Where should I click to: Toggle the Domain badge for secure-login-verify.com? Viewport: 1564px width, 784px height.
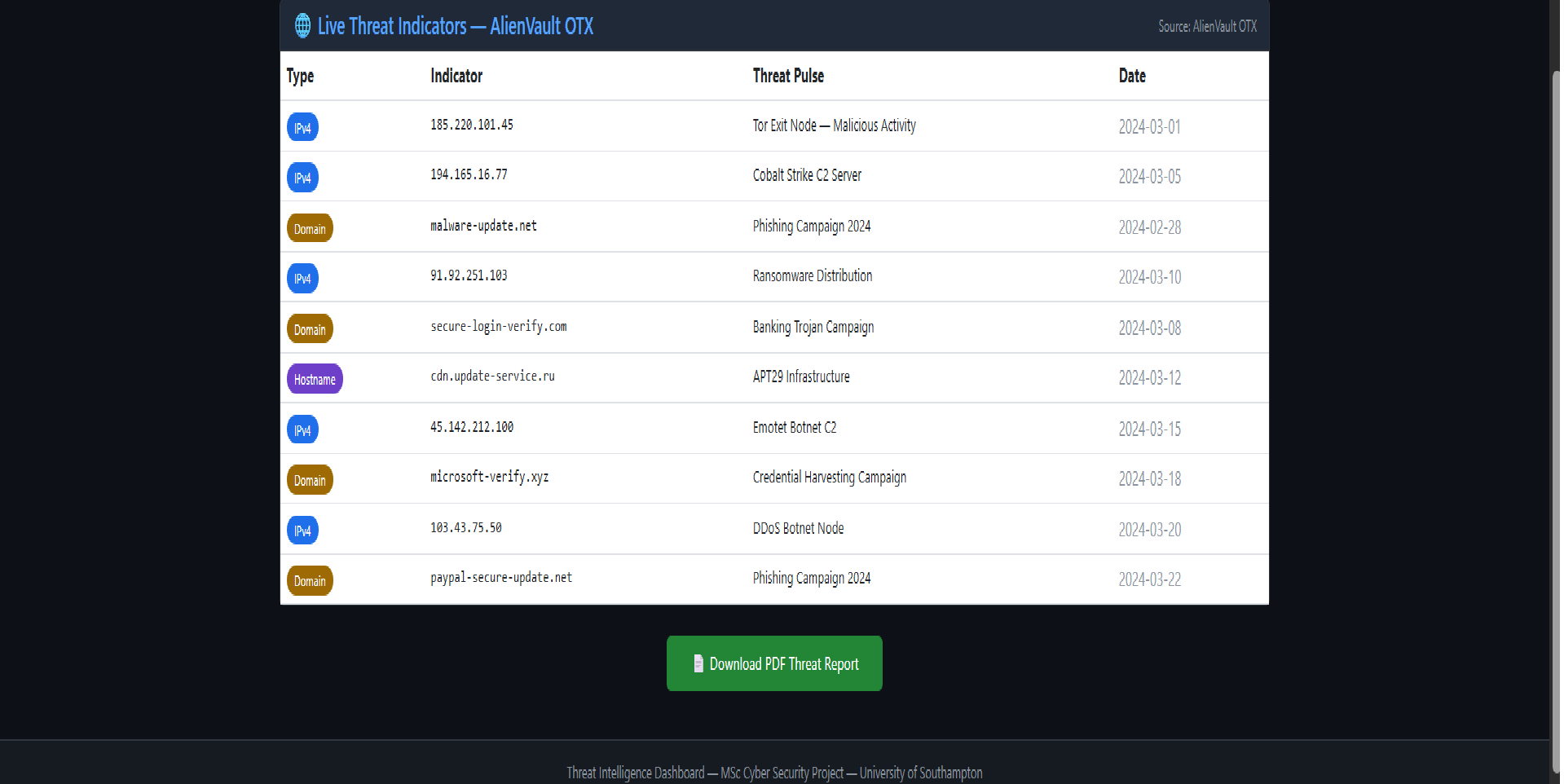pos(310,328)
